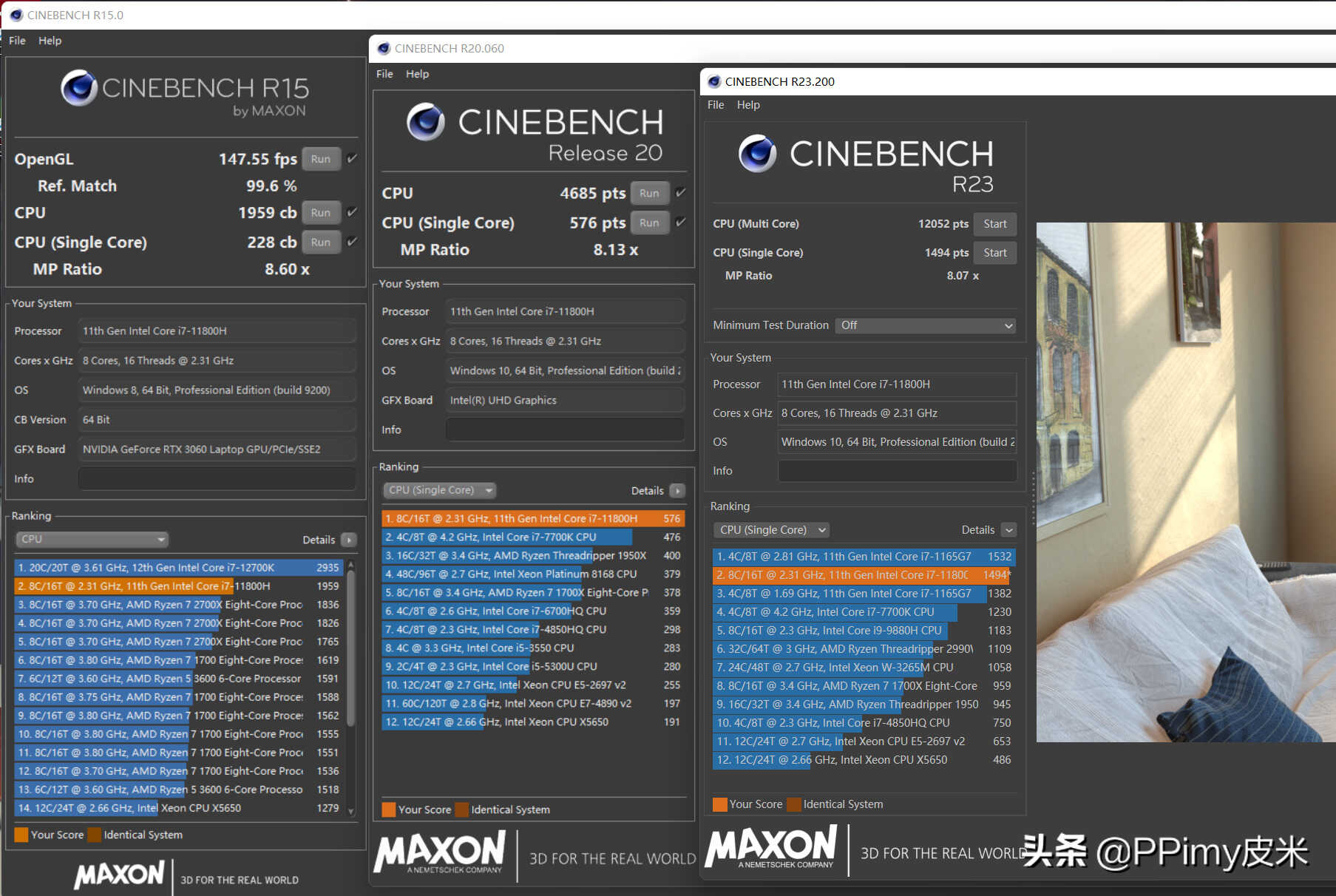The image size is (1336, 896).
Task: Run CPU (Single Core) test in R15
Action: [321, 242]
